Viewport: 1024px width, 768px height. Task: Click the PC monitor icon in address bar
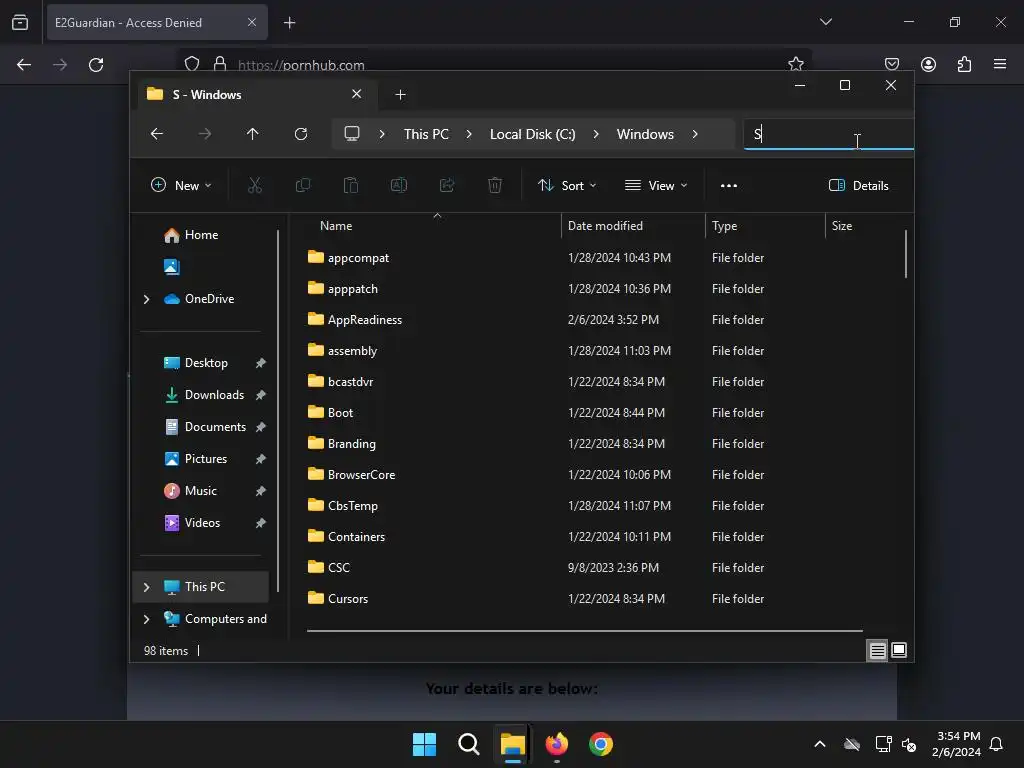tap(352, 134)
